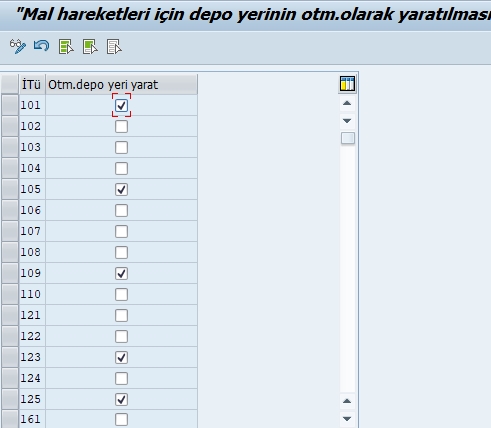
Task: Click the deselect all icon
Action: (x=114, y=47)
